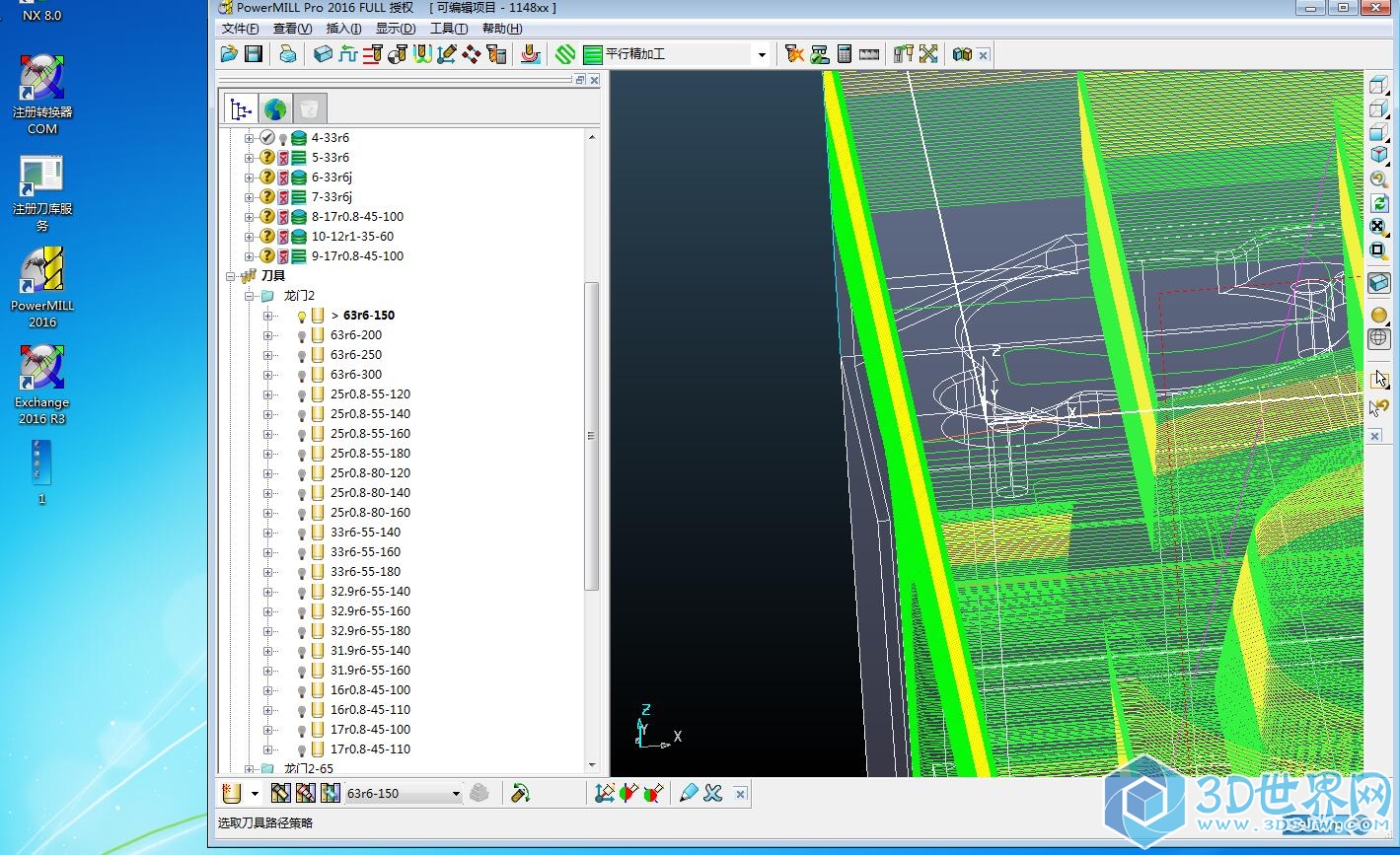Expand the 25r0.8-80-140 tool node
The image size is (1400, 855).
click(x=268, y=493)
